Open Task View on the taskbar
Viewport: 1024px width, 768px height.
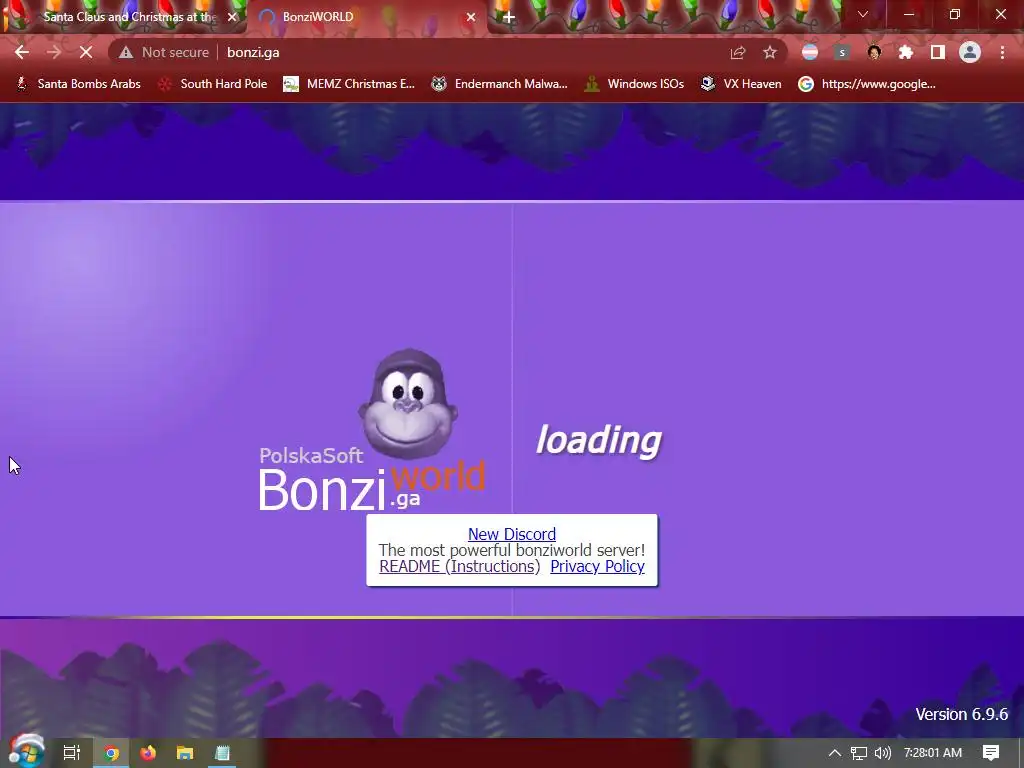click(72, 753)
